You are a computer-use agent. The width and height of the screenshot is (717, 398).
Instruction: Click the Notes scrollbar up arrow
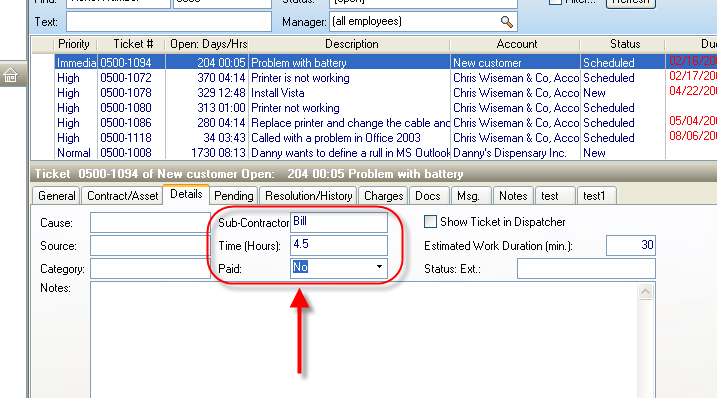[645, 291]
